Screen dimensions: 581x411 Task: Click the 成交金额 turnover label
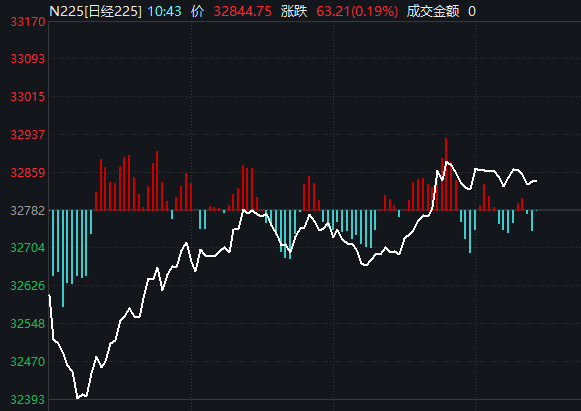[x=433, y=11]
